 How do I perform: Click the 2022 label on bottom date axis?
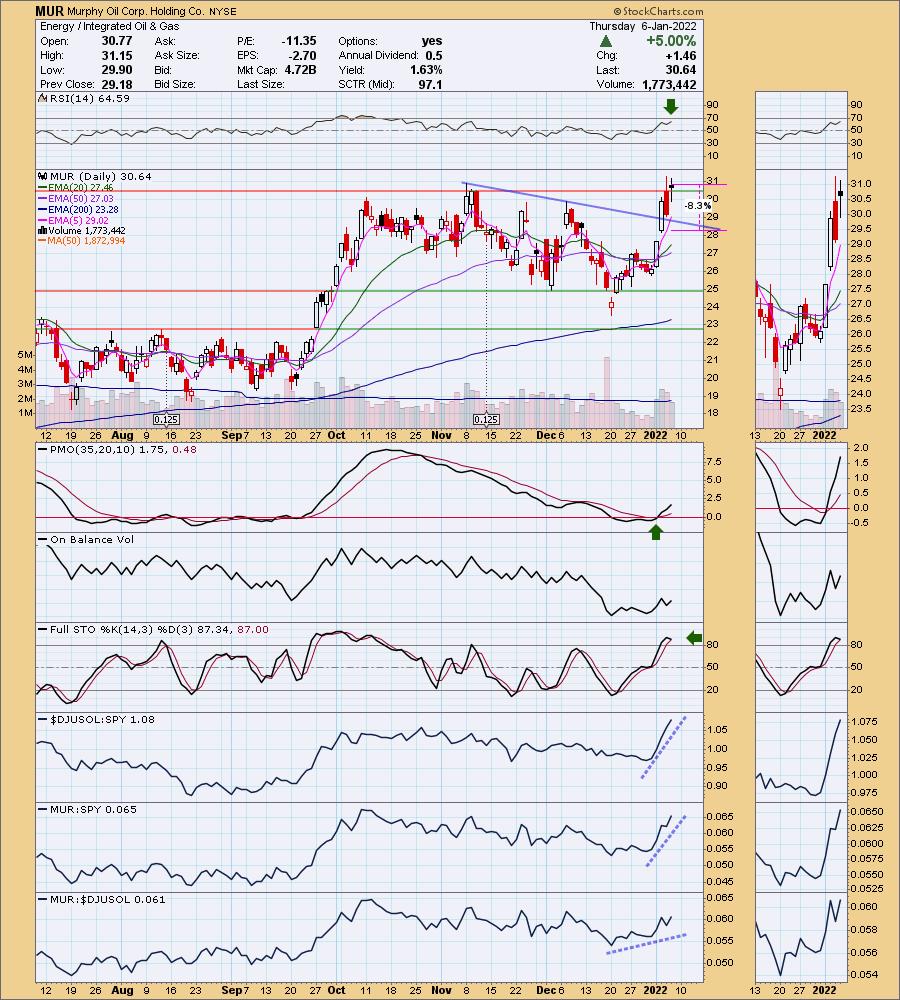(x=655, y=990)
